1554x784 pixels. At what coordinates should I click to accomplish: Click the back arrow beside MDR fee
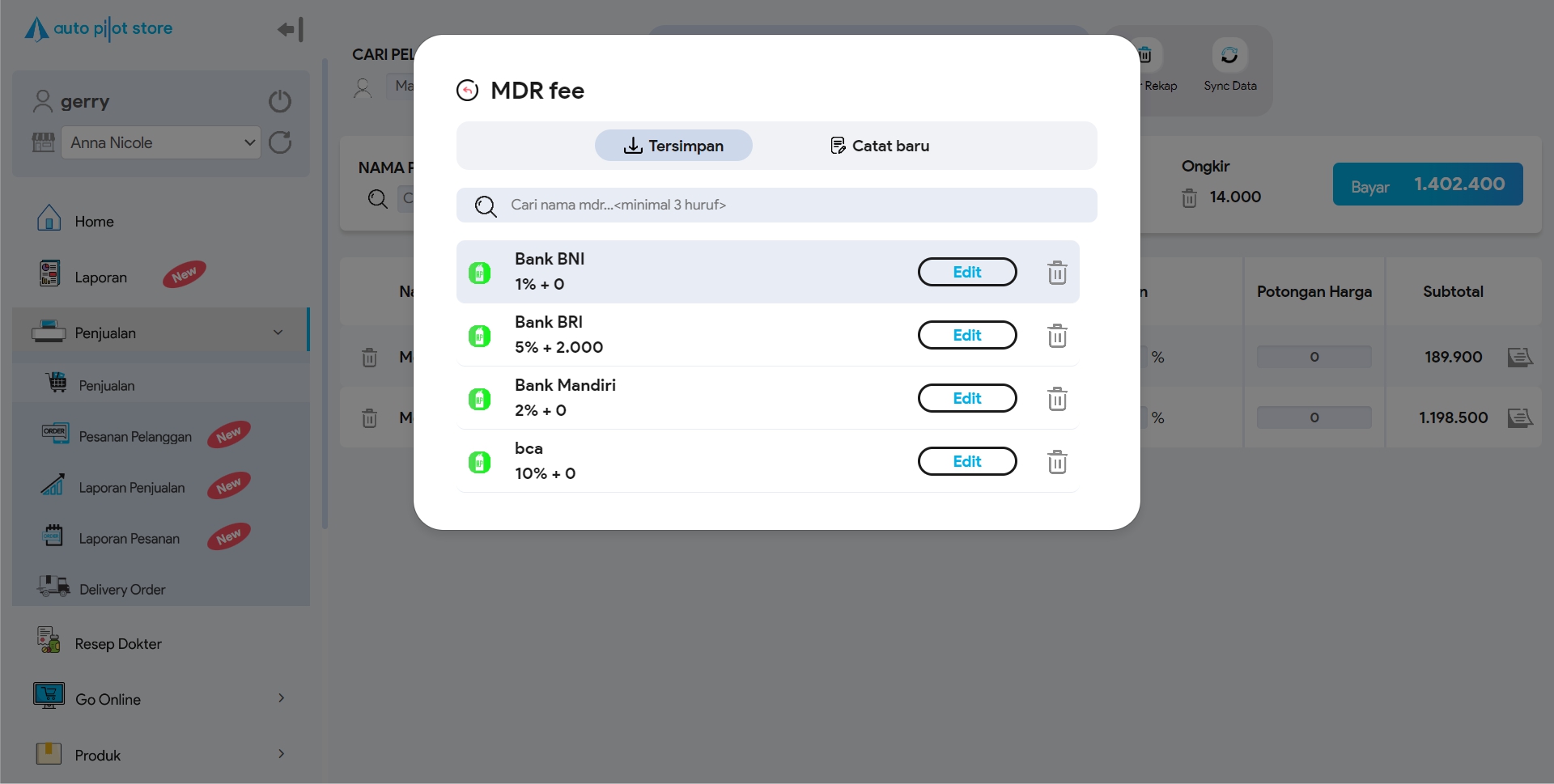pyautogui.click(x=468, y=91)
